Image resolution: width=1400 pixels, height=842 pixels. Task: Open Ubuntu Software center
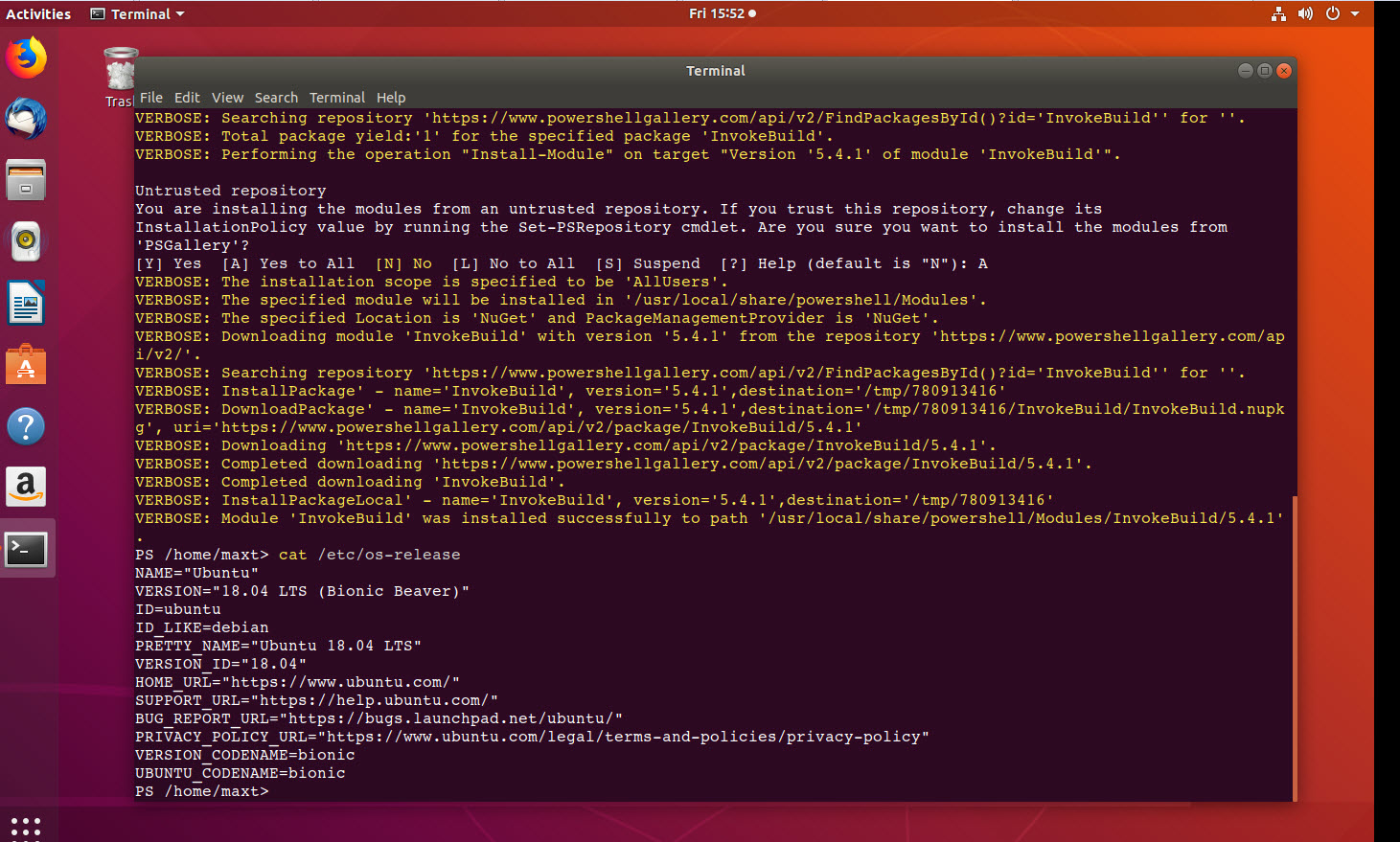[x=26, y=364]
